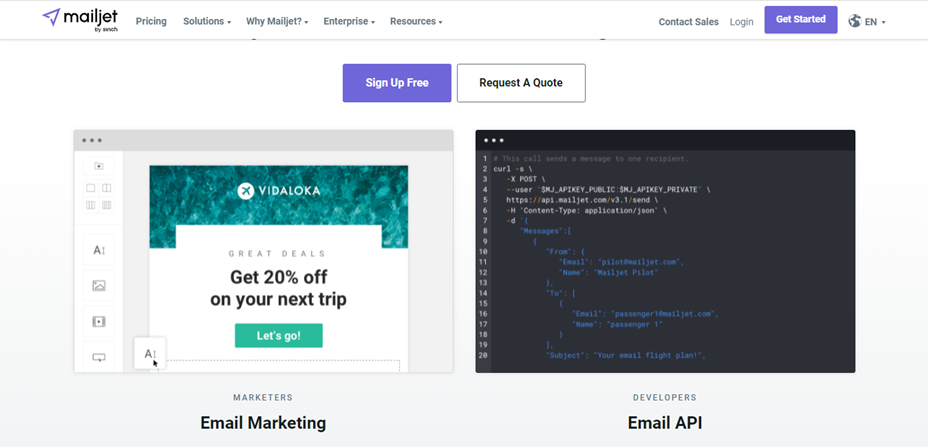Click the dragged text block icon
The width and height of the screenshot is (928, 447).
pos(149,353)
